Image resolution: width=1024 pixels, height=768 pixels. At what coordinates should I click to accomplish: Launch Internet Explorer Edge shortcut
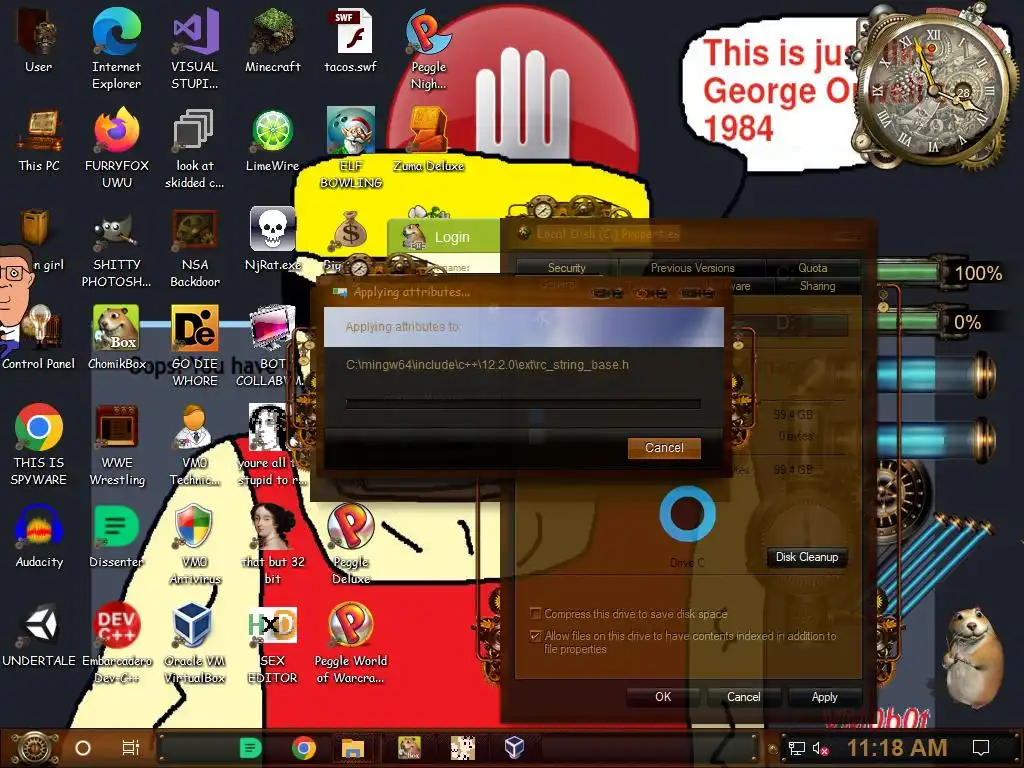(x=116, y=47)
